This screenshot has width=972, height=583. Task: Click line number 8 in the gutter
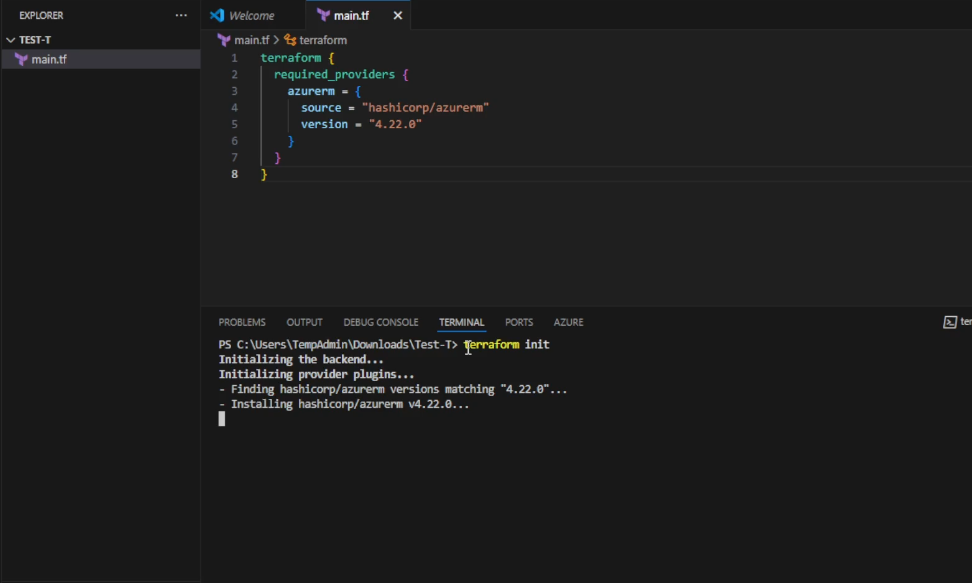coord(234,174)
